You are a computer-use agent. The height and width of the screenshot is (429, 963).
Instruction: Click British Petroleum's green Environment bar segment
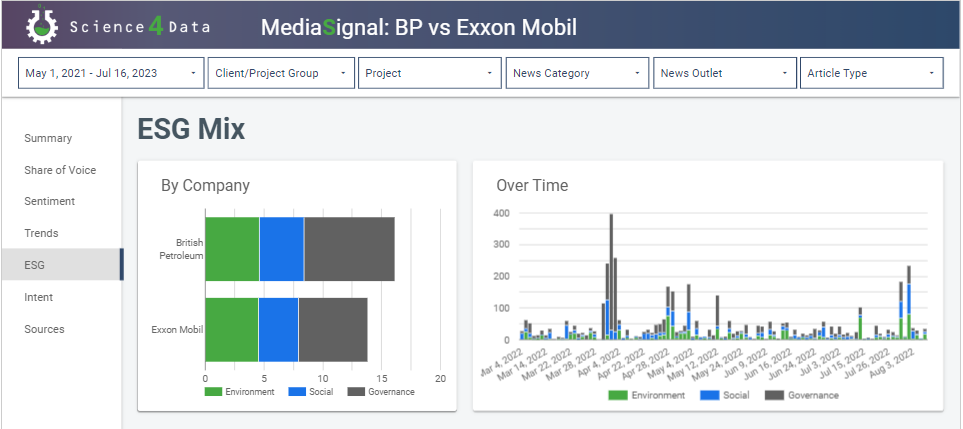[232, 249]
